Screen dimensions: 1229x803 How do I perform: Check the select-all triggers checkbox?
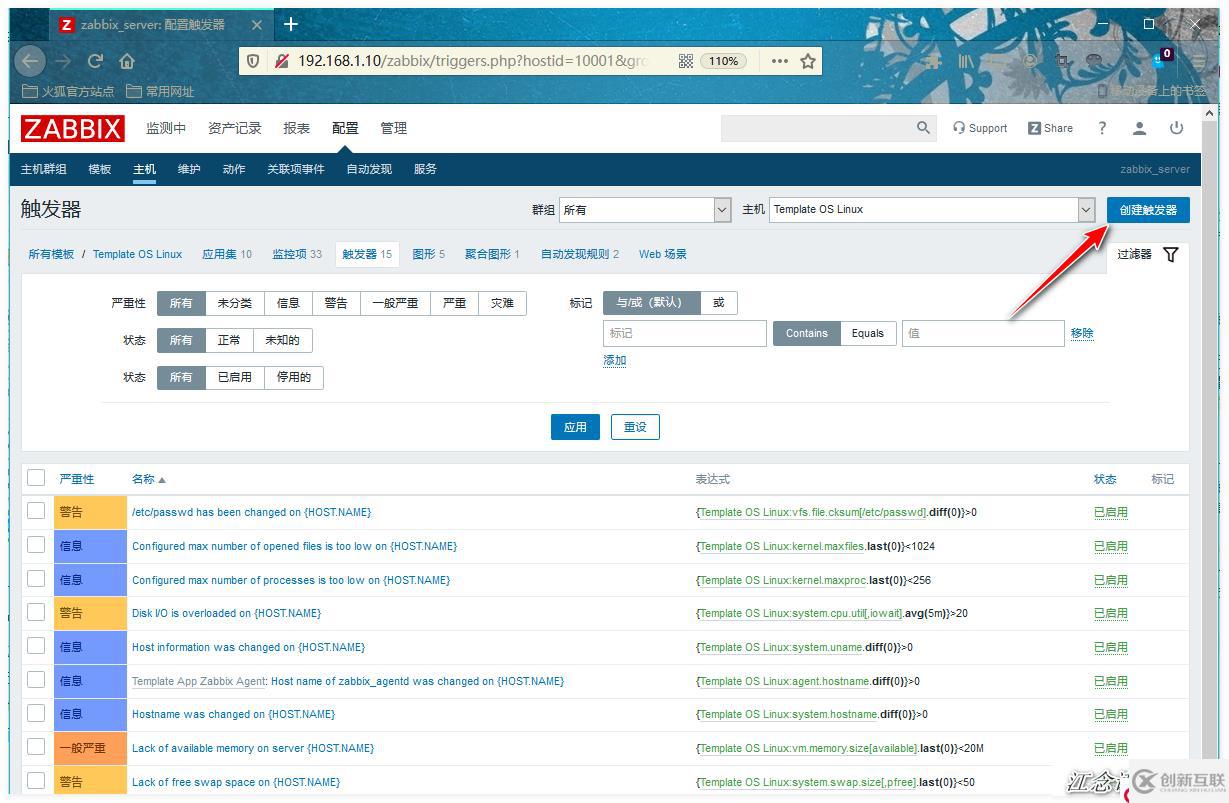pos(36,478)
